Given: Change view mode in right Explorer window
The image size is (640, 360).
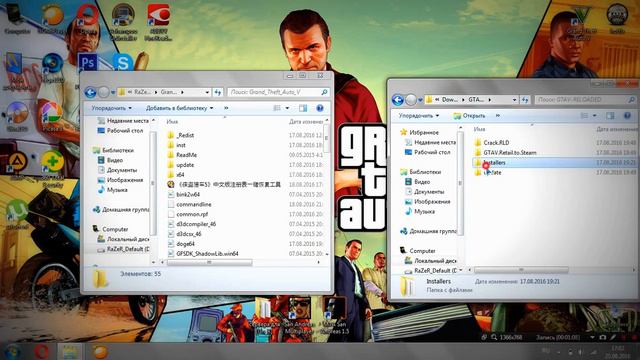Looking at the screenshot, I should pos(584,116).
